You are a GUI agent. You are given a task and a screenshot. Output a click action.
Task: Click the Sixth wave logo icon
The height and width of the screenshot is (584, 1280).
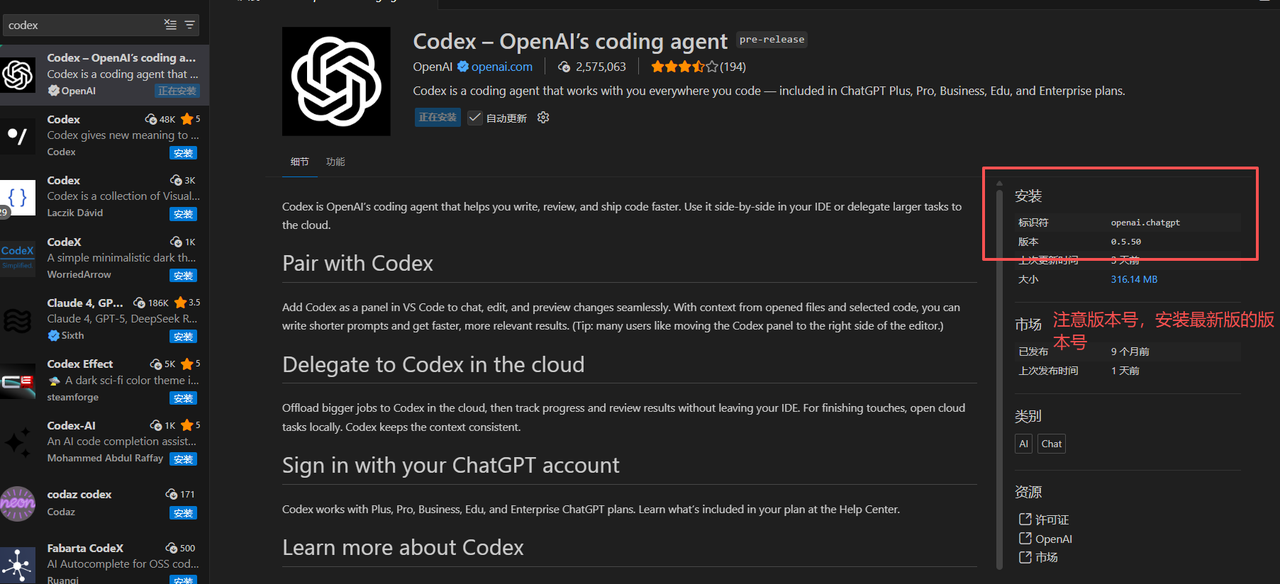coord(18,320)
